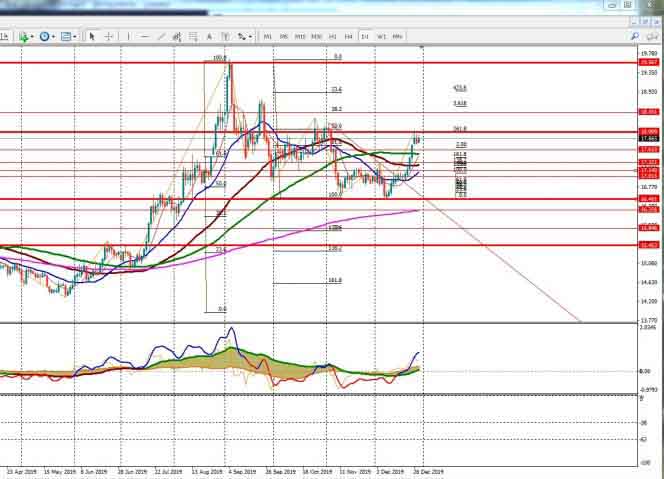Select the Fibonacci Retracement tool
The image size is (664, 479).
(x=193, y=37)
